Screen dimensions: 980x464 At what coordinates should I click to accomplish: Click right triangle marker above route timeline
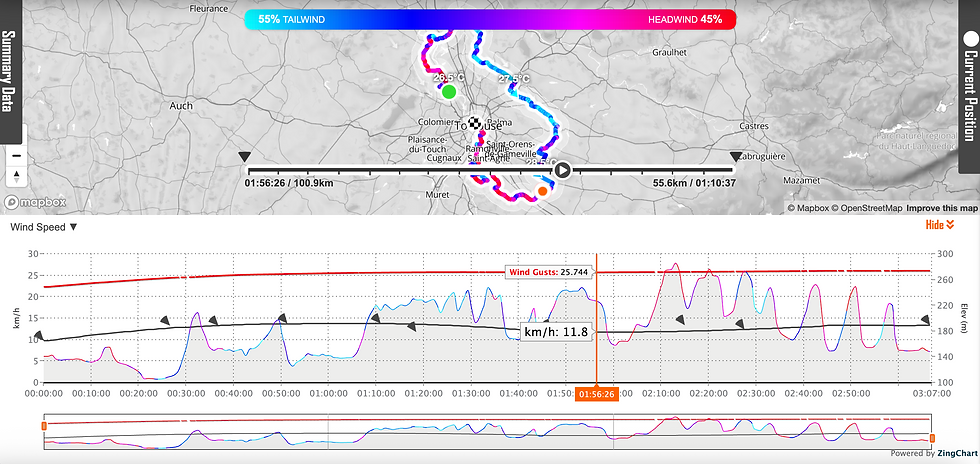[x=736, y=156]
